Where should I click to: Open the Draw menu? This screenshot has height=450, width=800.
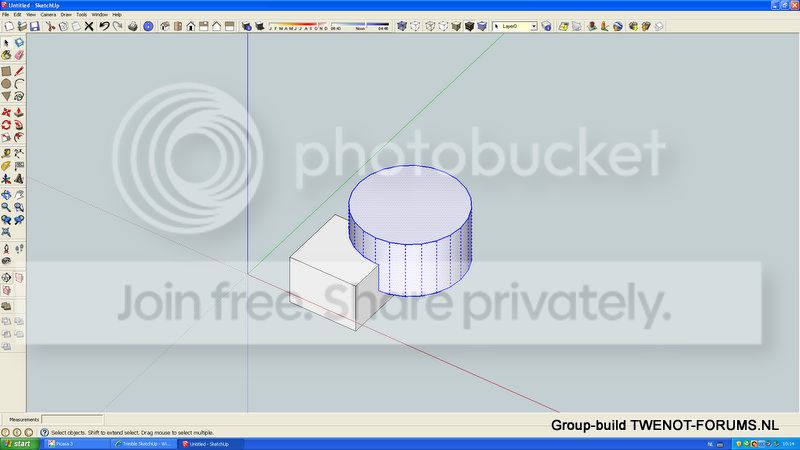coord(66,15)
